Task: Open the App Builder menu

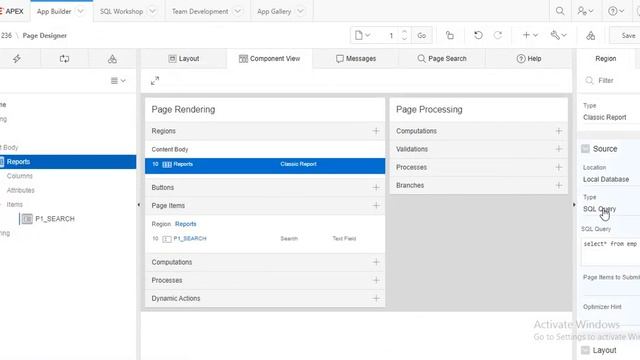Action: [54, 11]
